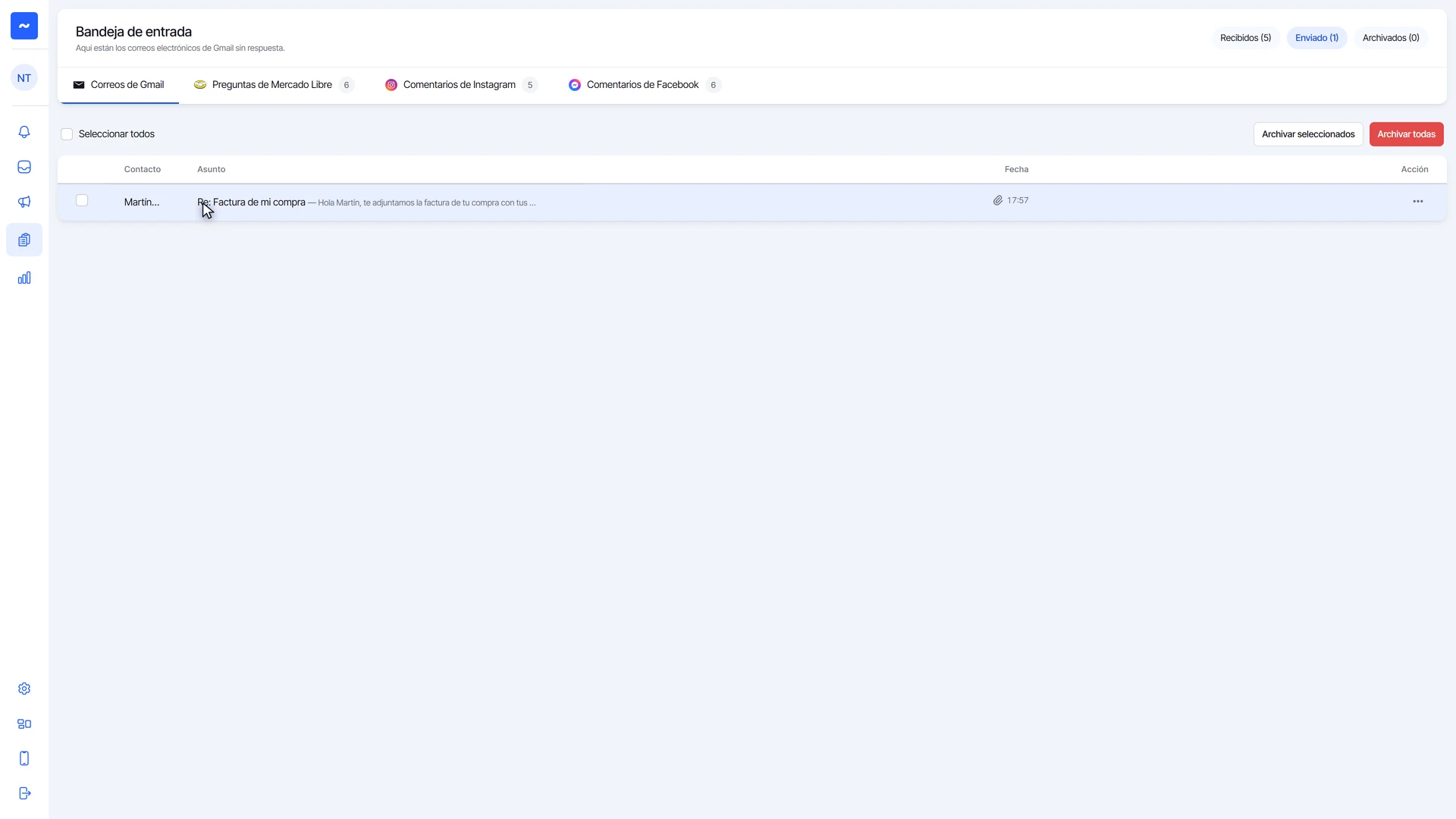Switch to Preguntas de Mercado Libre tab

[274, 85]
